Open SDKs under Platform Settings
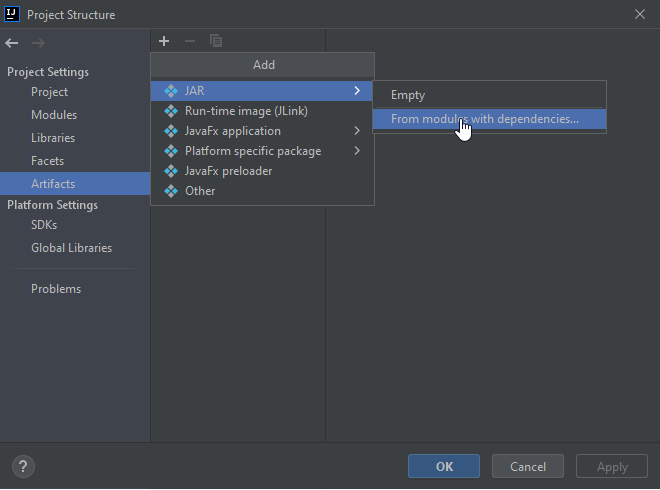The width and height of the screenshot is (660, 490). [x=44, y=225]
